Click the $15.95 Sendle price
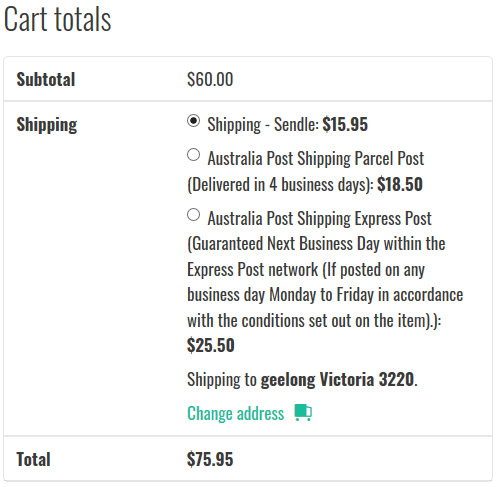Viewport: 498px width, 487px height. tap(345, 124)
